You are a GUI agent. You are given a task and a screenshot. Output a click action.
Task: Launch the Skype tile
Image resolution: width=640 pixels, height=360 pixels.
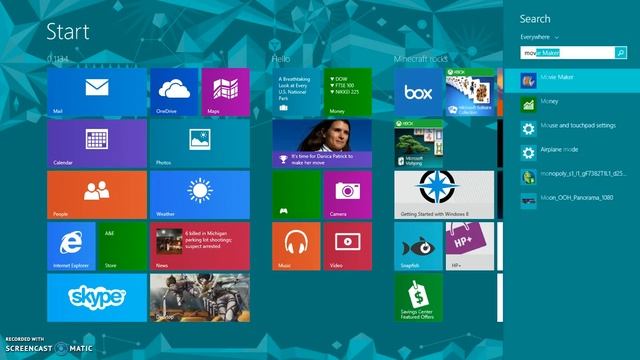coord(97,298)
